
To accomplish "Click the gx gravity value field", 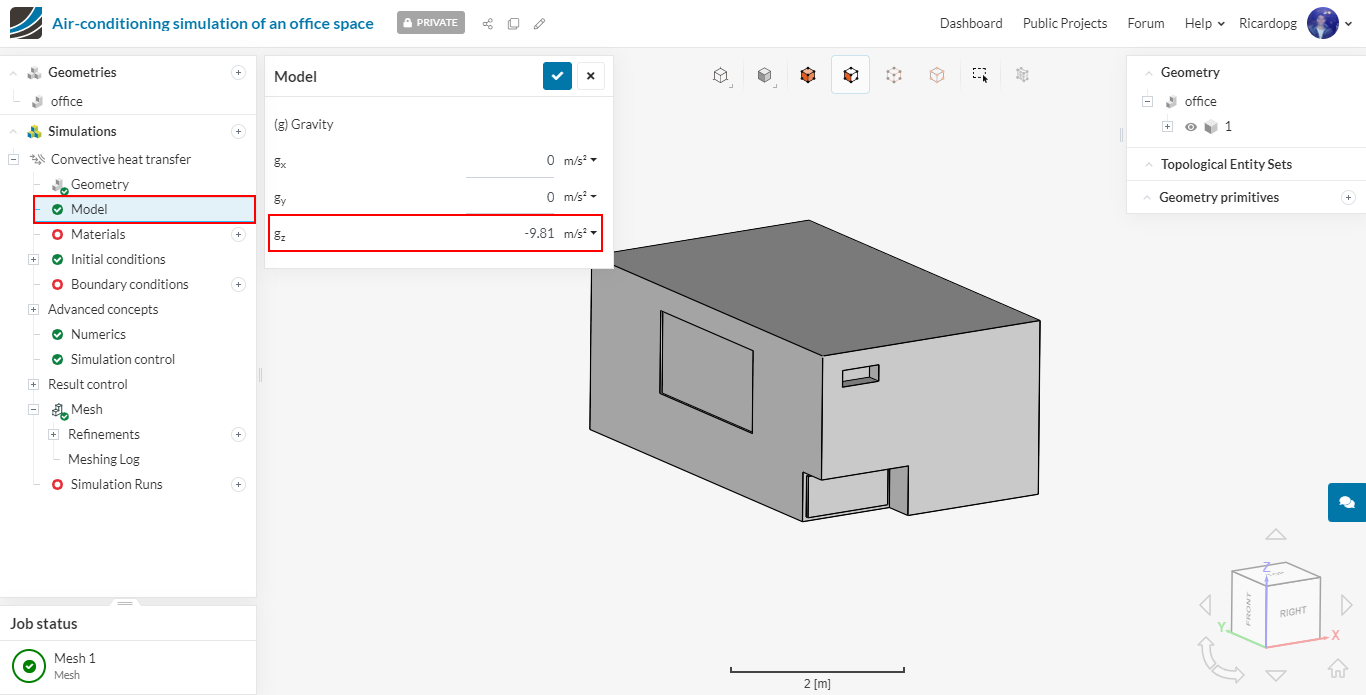I will [x=510, y=160].
